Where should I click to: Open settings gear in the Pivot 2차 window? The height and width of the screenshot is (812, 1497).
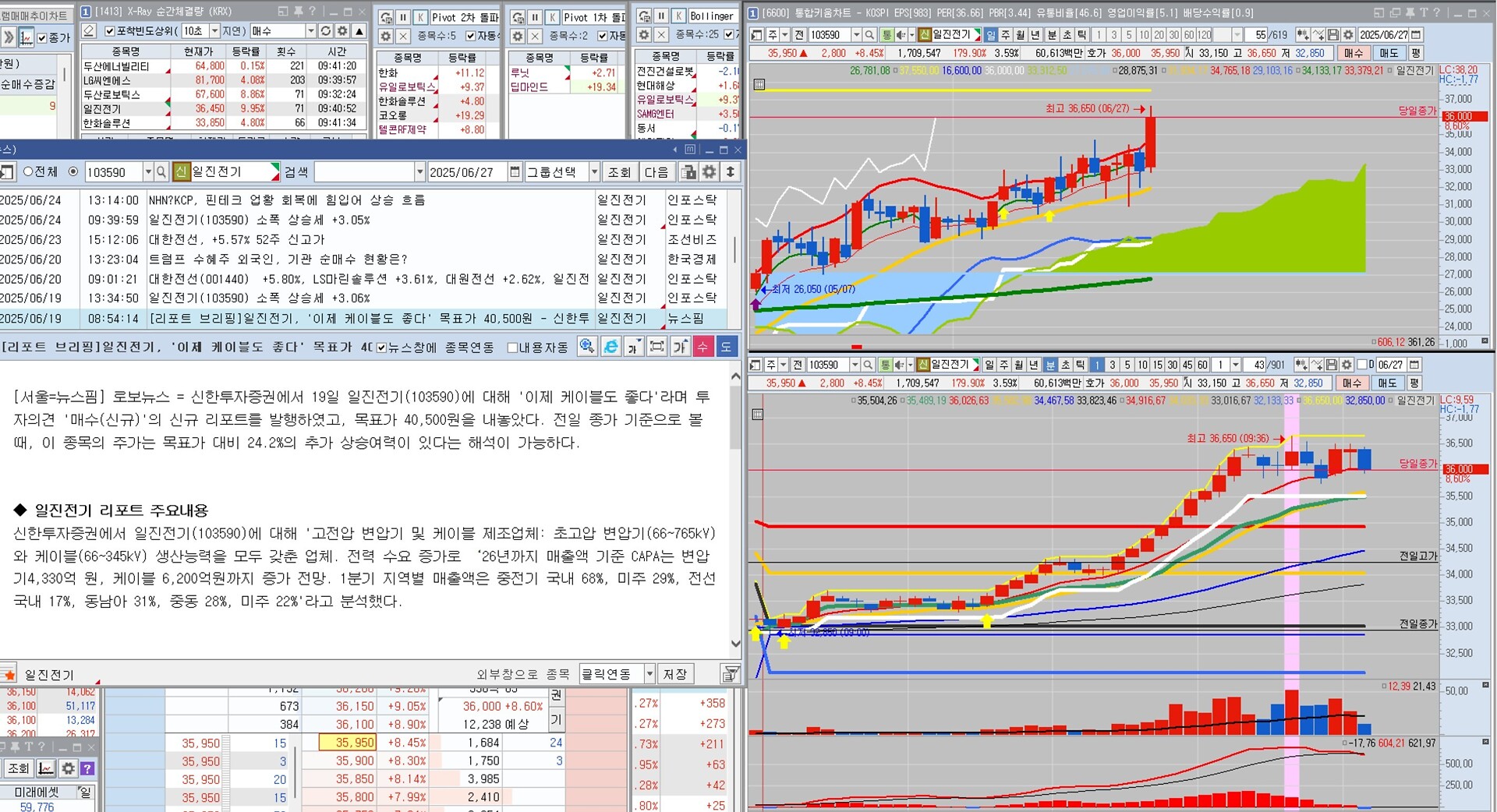[x=386, y=36]
